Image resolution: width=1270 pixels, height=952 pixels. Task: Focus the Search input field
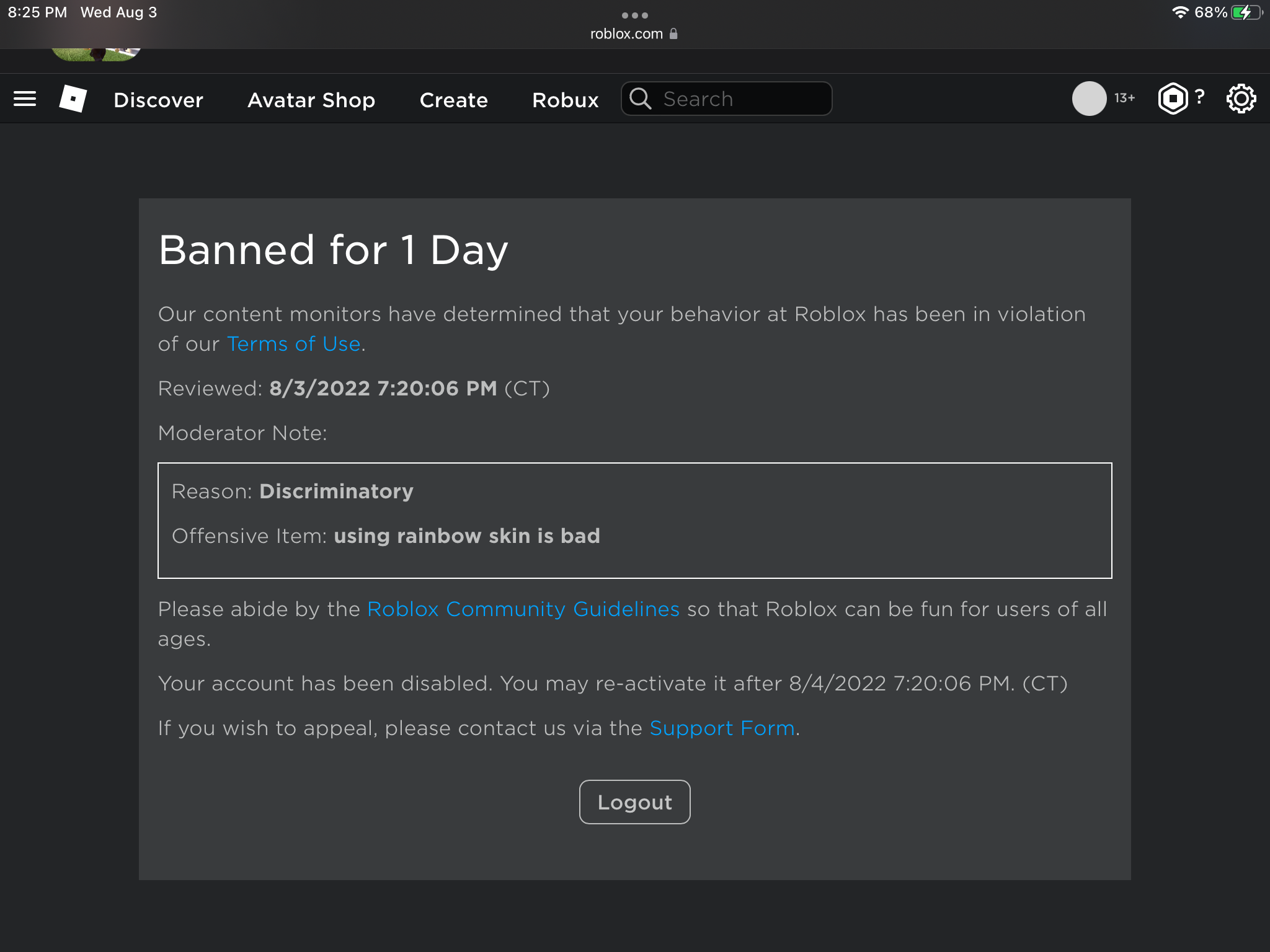tap(727, 99)
